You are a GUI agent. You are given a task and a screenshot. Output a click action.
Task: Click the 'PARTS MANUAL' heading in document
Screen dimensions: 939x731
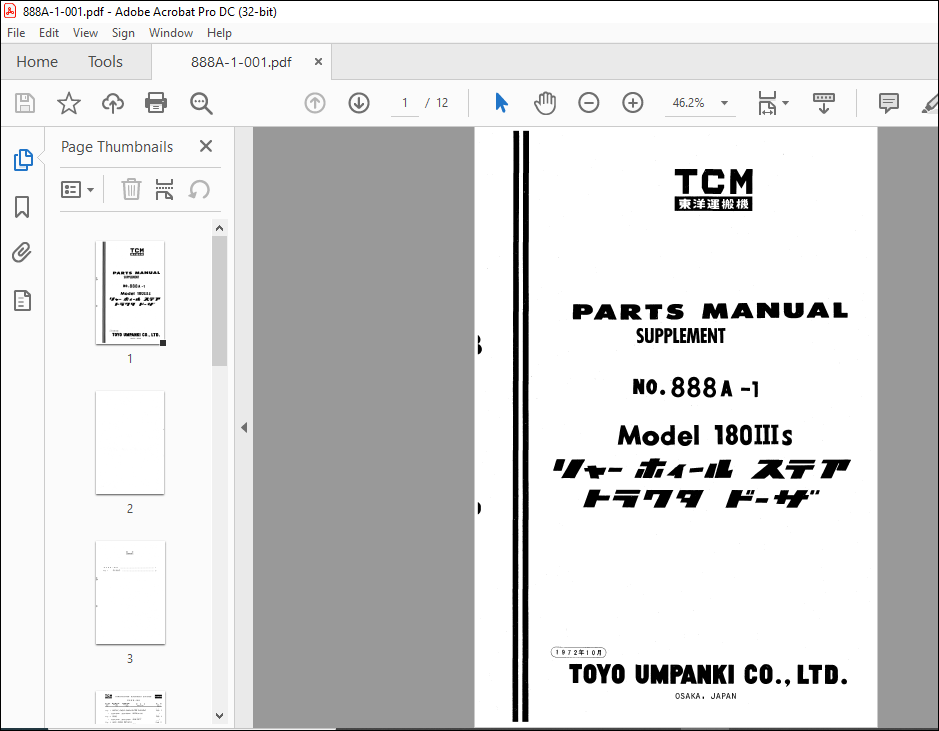tap(710, 311)
